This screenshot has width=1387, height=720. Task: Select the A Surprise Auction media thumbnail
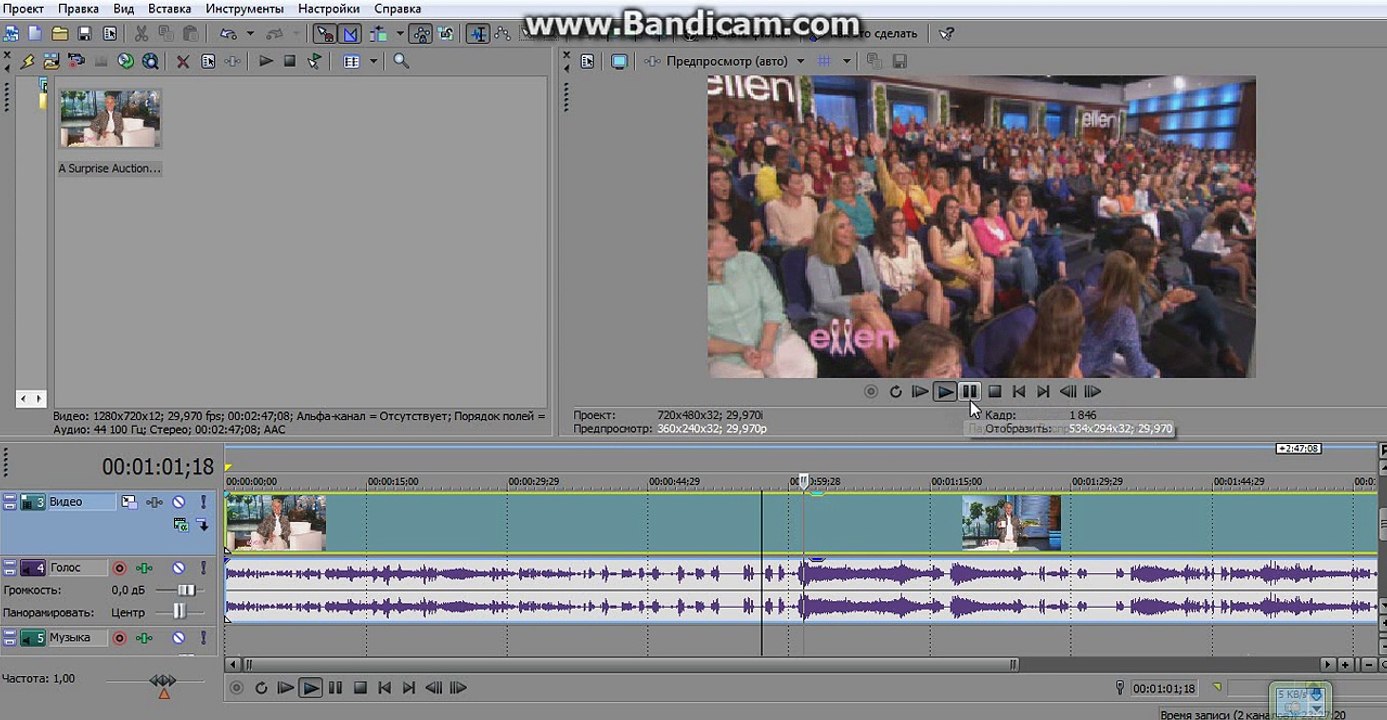point(109,119)
